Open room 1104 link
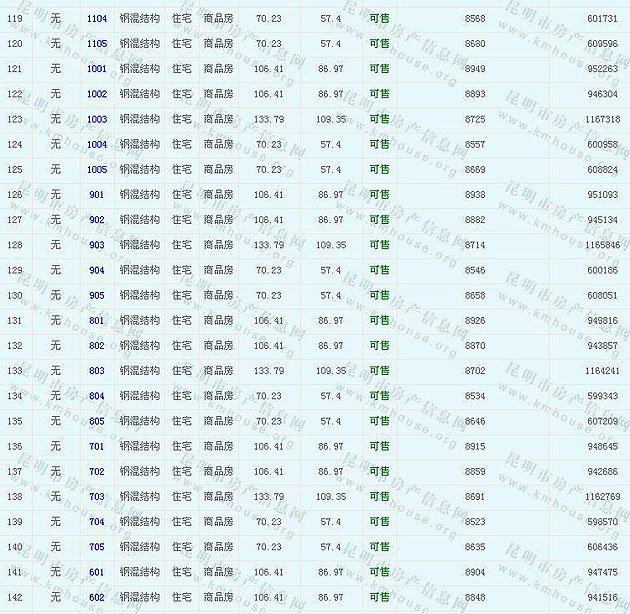This screenshot has height=614, width=630. [x=97, y=19]
